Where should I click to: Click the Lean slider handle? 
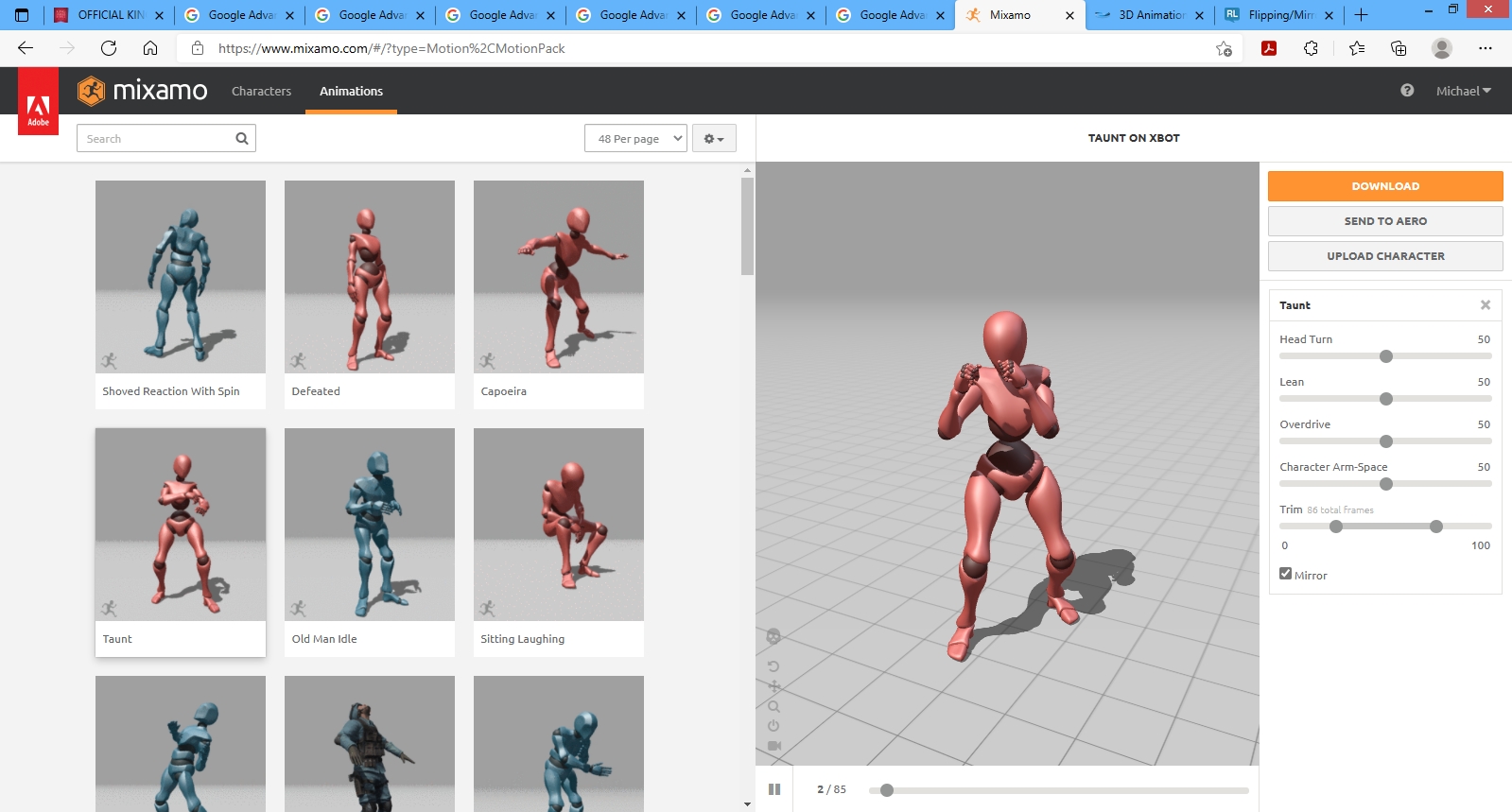point(1386,399)
